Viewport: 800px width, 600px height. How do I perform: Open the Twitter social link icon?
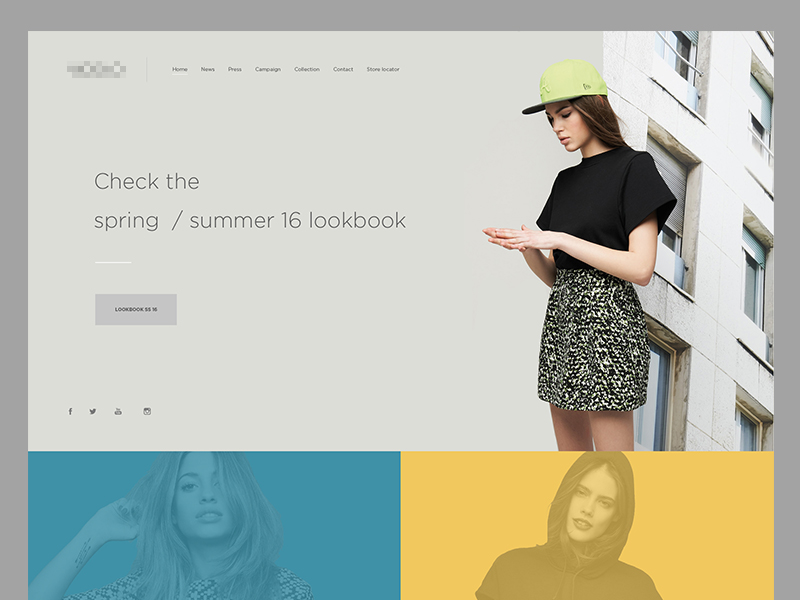pyautogui.click(x=93, y=411)
